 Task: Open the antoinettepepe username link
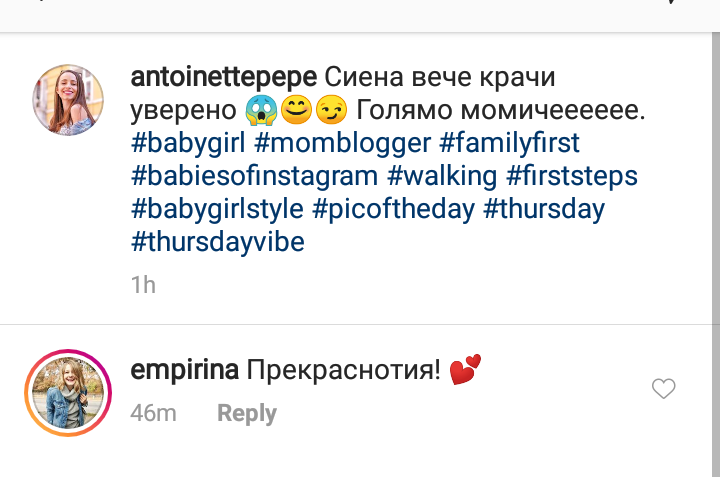(x=224, y=77)
